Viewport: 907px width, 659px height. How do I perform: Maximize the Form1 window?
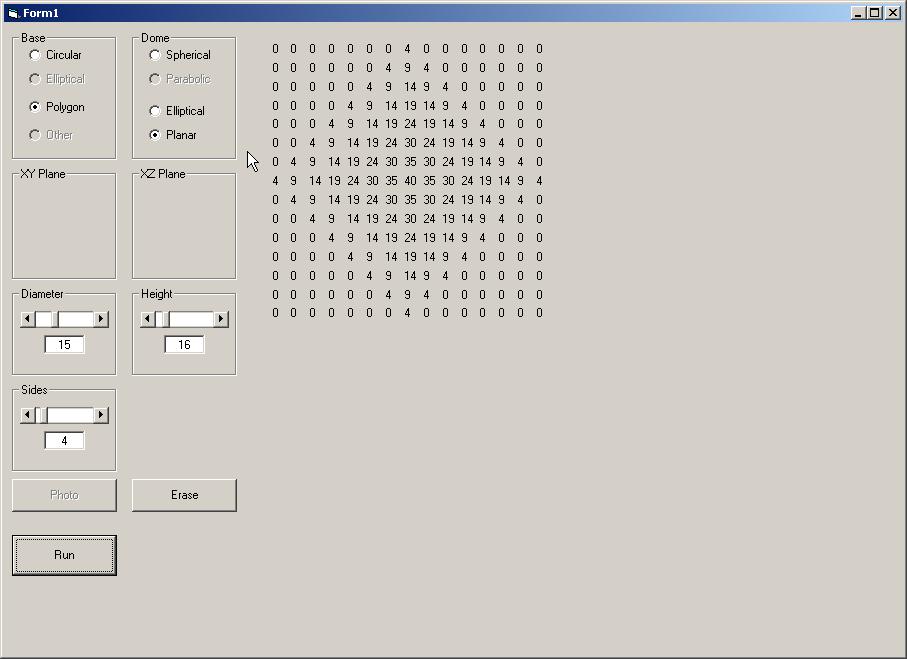875,13
